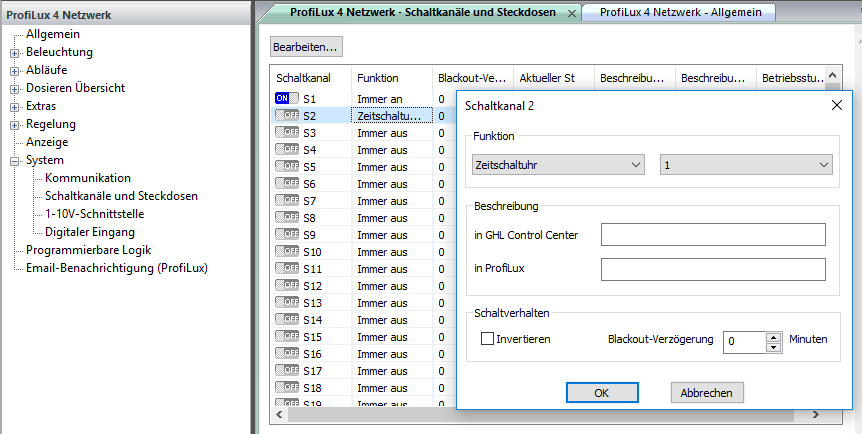
Task: Close the Schaltkanäle und Steckdosen tab
Action: (x=572, y=13)
